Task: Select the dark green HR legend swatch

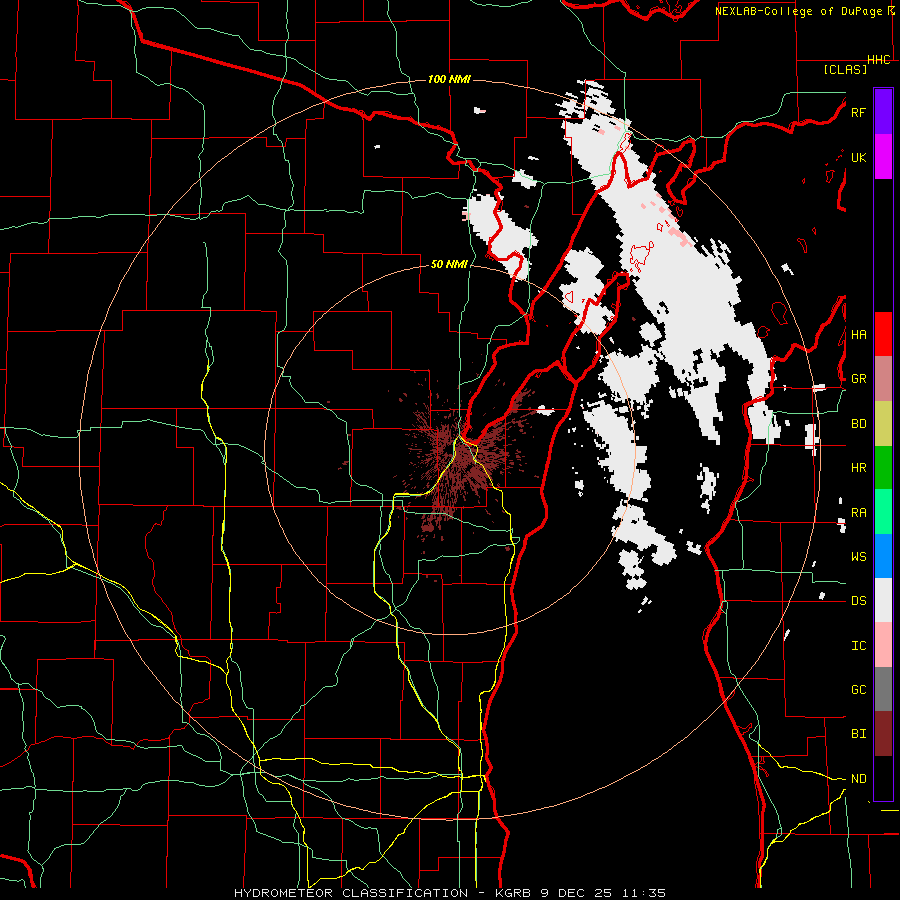Action: pyautogui.click(x=883, y=467)
